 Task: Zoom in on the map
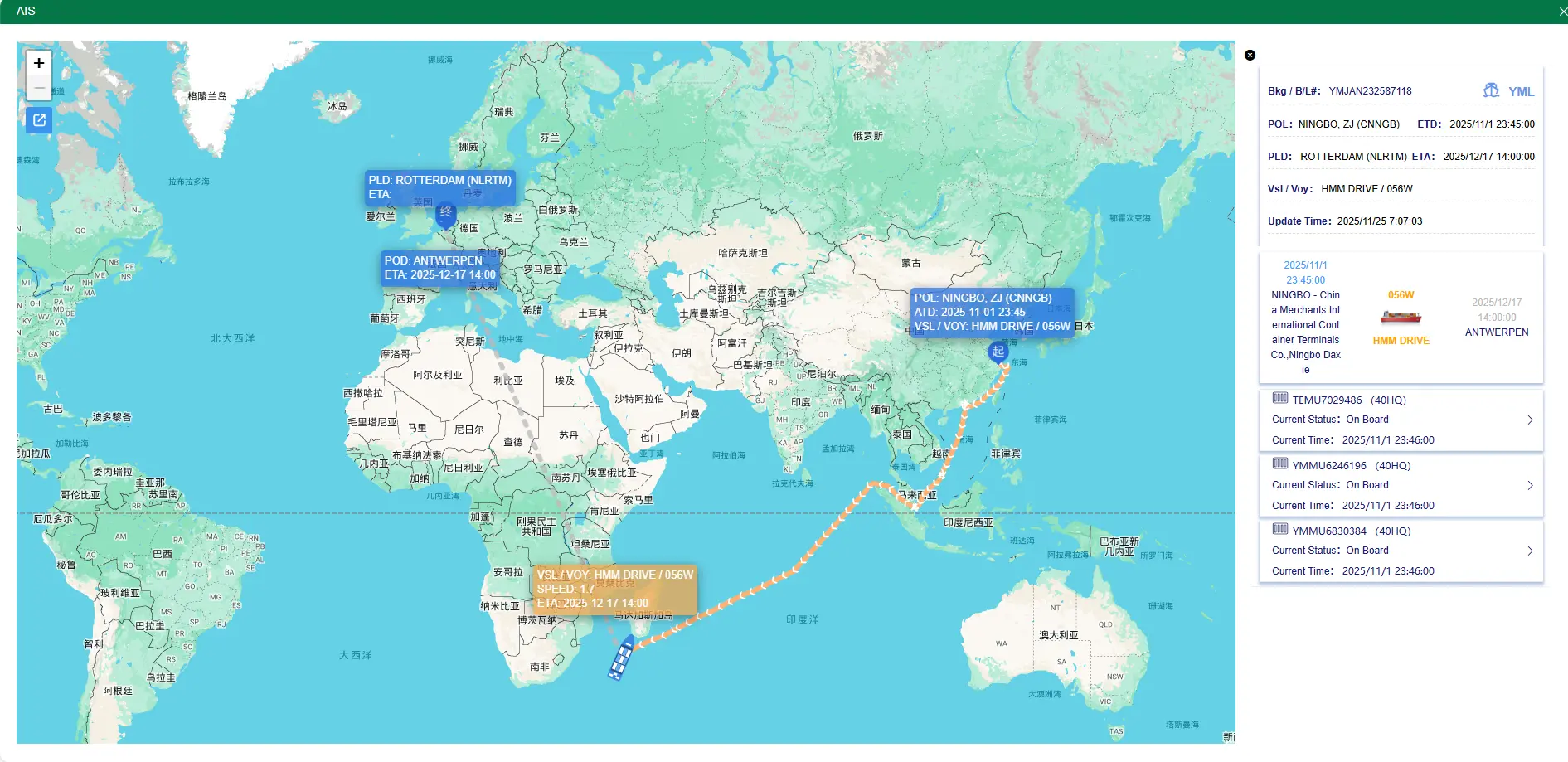[39, 63]
